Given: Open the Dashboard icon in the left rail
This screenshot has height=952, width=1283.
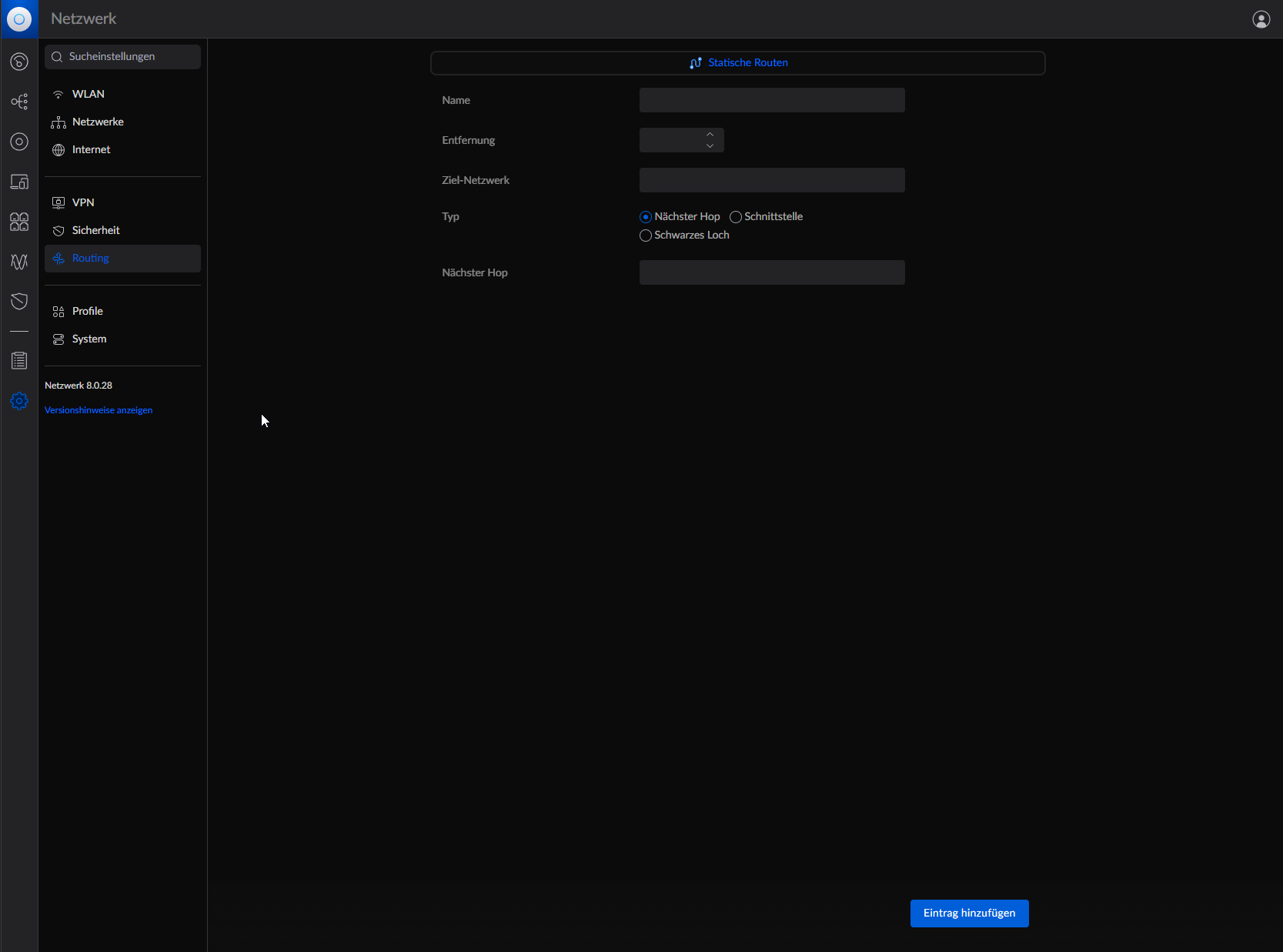Looking at the screenshot, I should point(19,62).
